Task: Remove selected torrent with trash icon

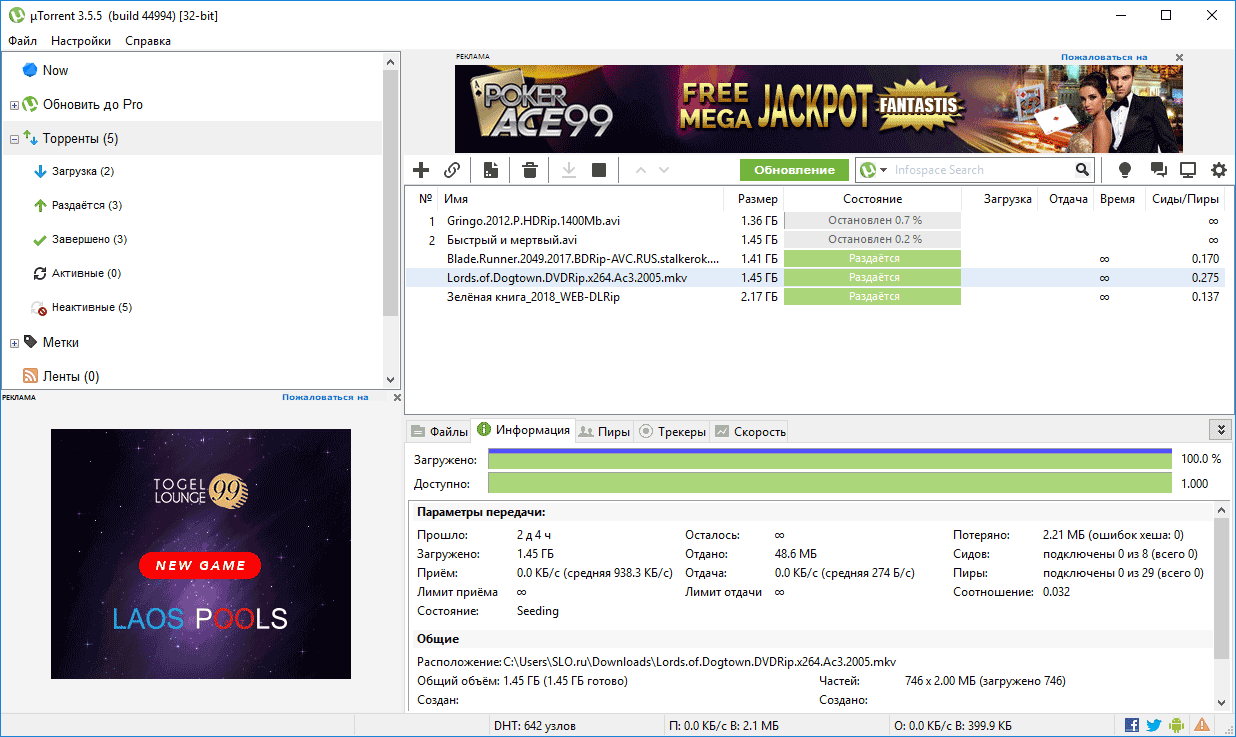Action: (x=530, y=170)
